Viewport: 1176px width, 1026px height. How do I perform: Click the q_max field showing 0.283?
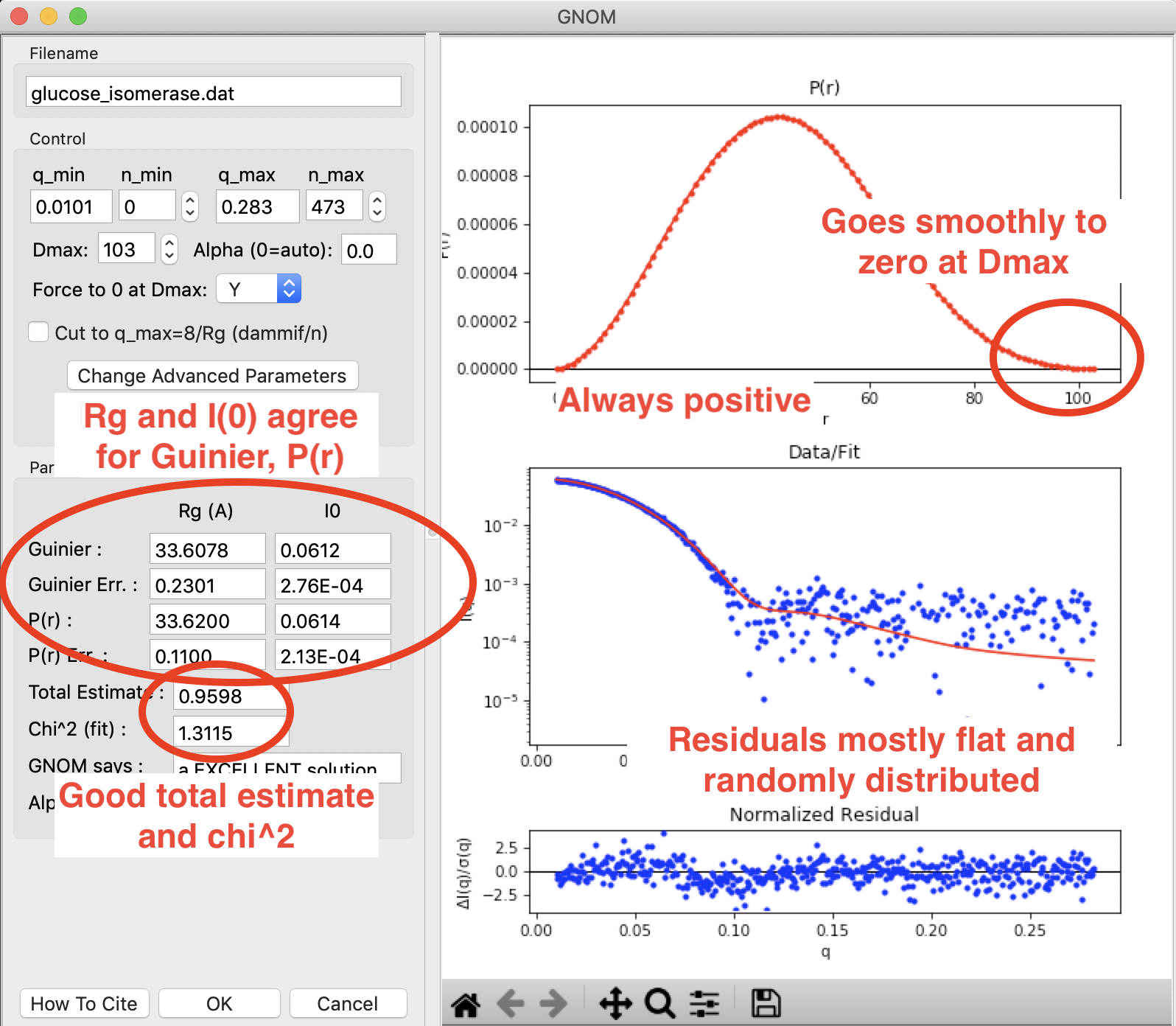257,206
